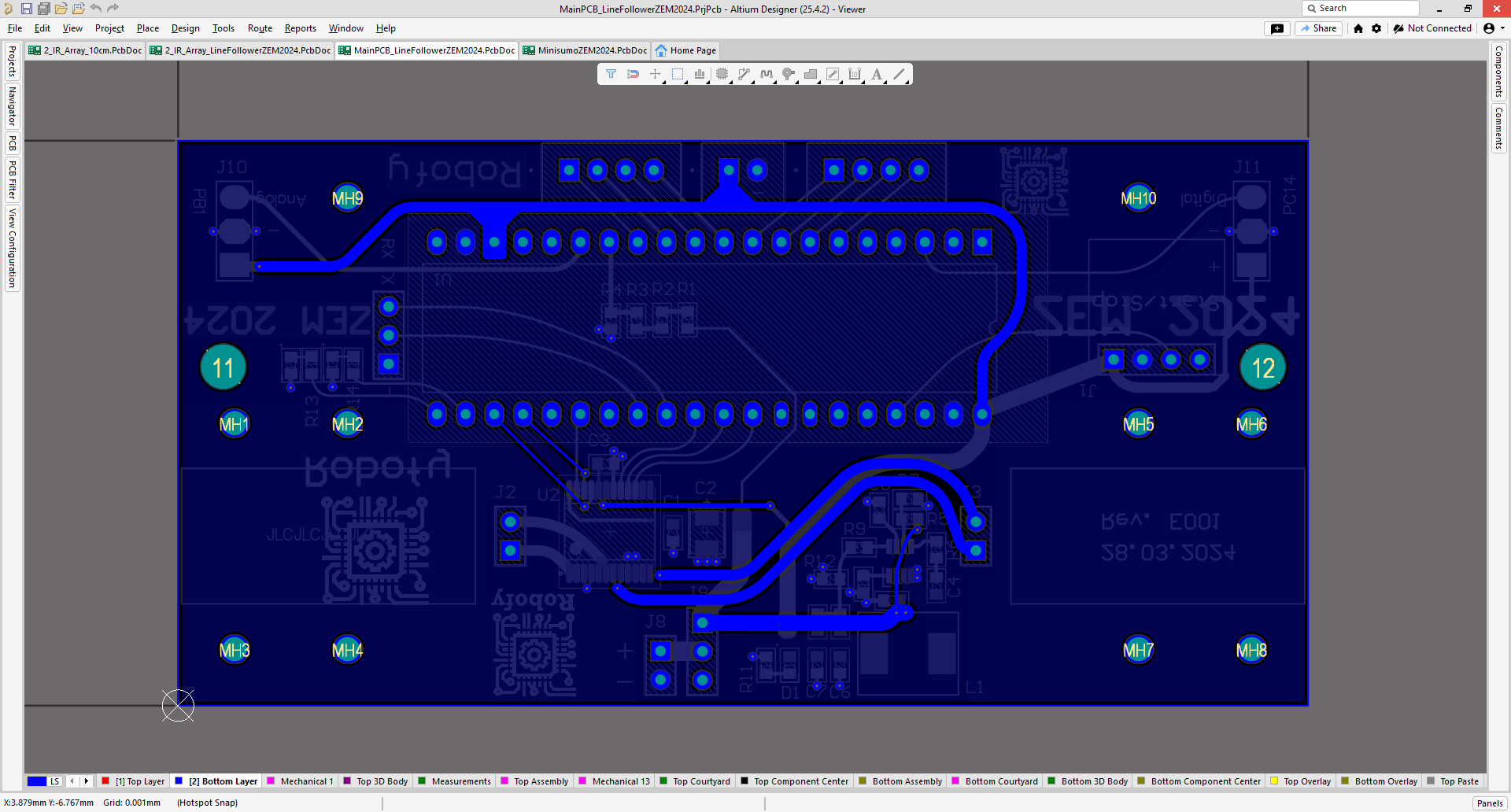Select the Bottom Assembly layer tab
This screenshot has height=812, width=1511.
pyautogui.click(x=900, y=781)
